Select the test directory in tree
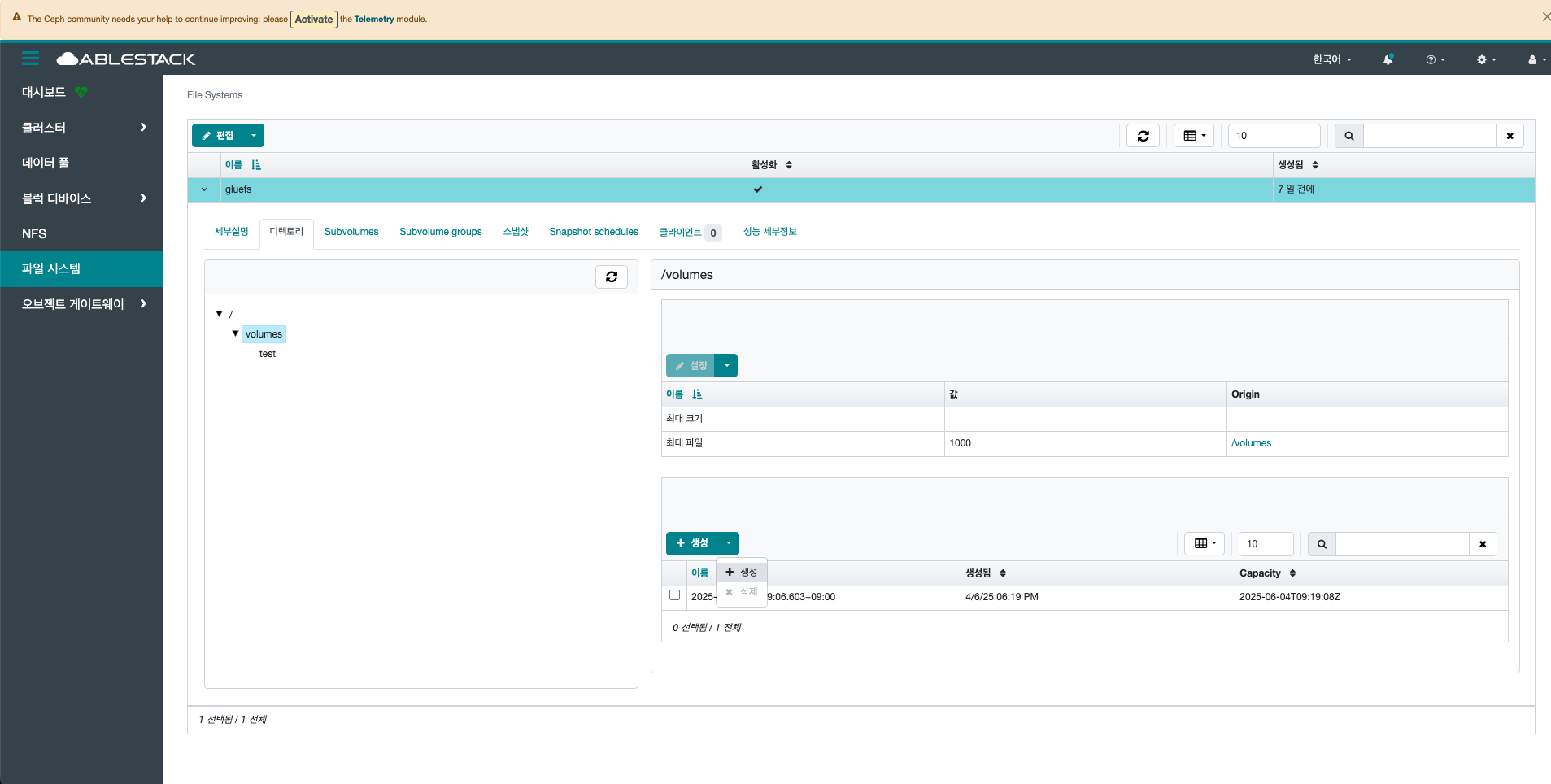This screenshot has width=1551, height=784. 268,354
